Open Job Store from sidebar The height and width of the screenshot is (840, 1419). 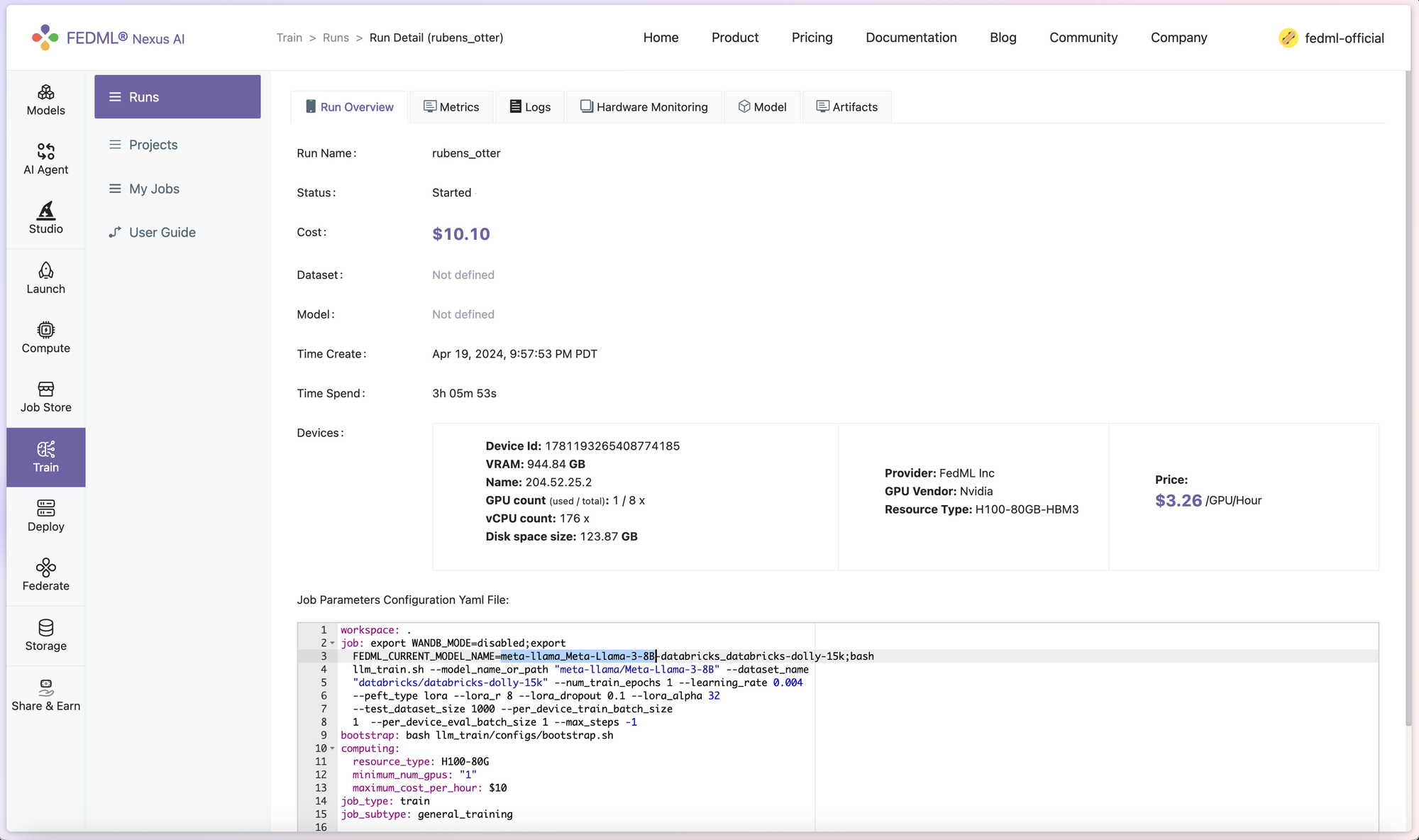click(x=45, y=397)
